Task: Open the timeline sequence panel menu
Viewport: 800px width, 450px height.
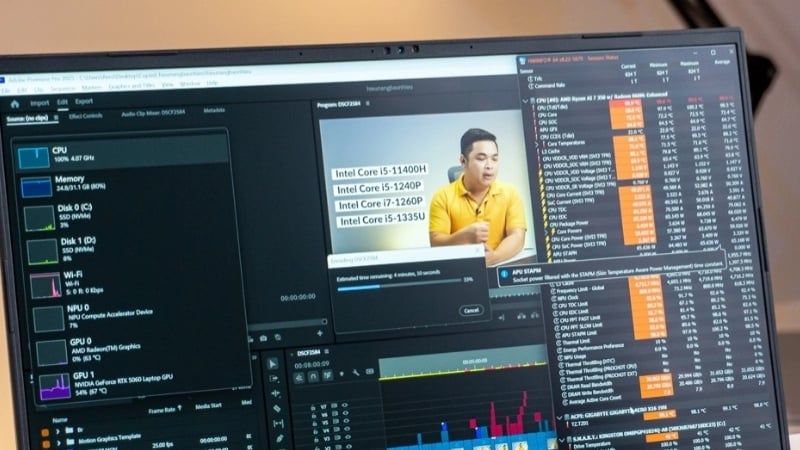Action: coord(327,352)
